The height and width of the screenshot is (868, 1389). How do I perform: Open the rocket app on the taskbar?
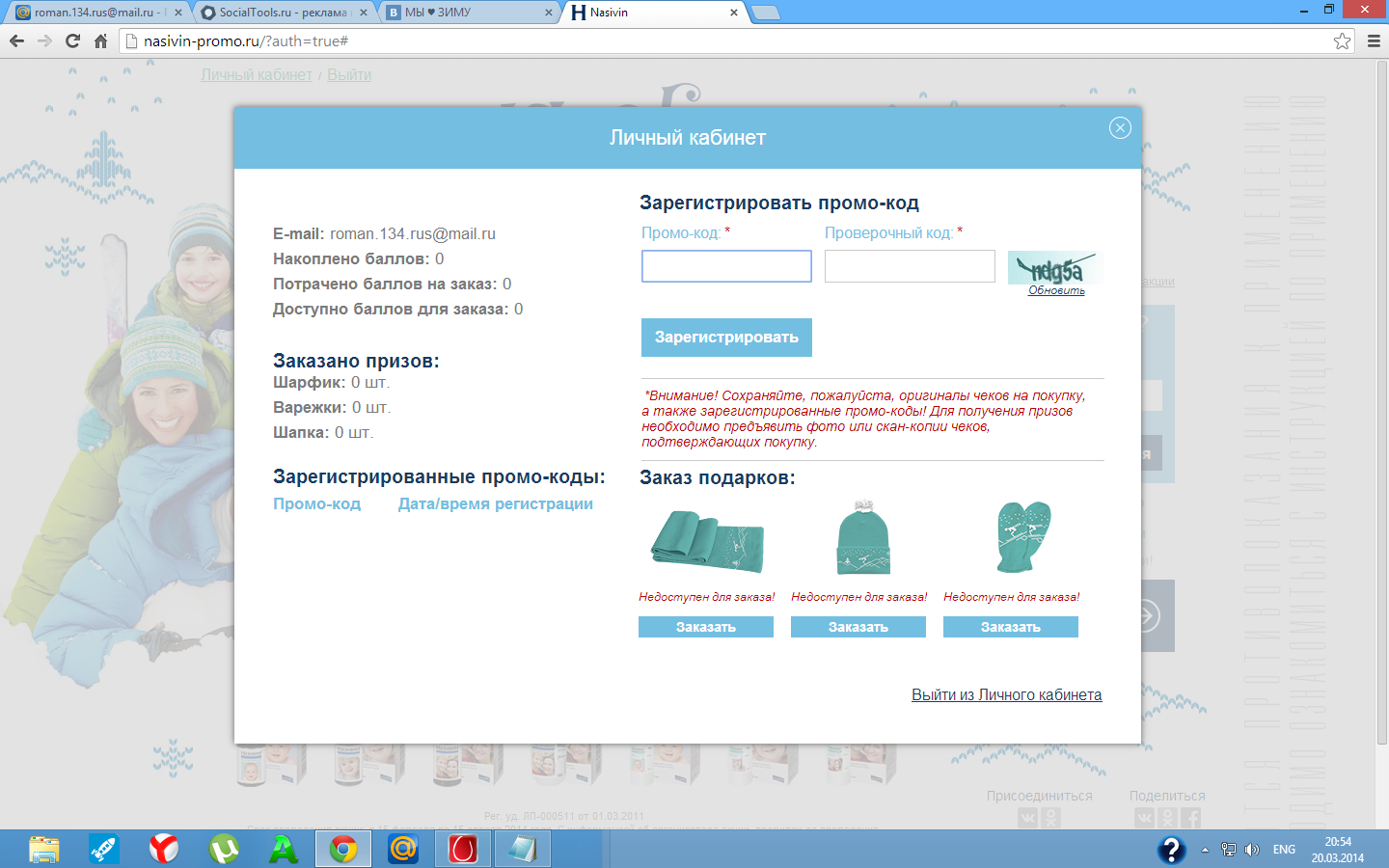[104, 850]
